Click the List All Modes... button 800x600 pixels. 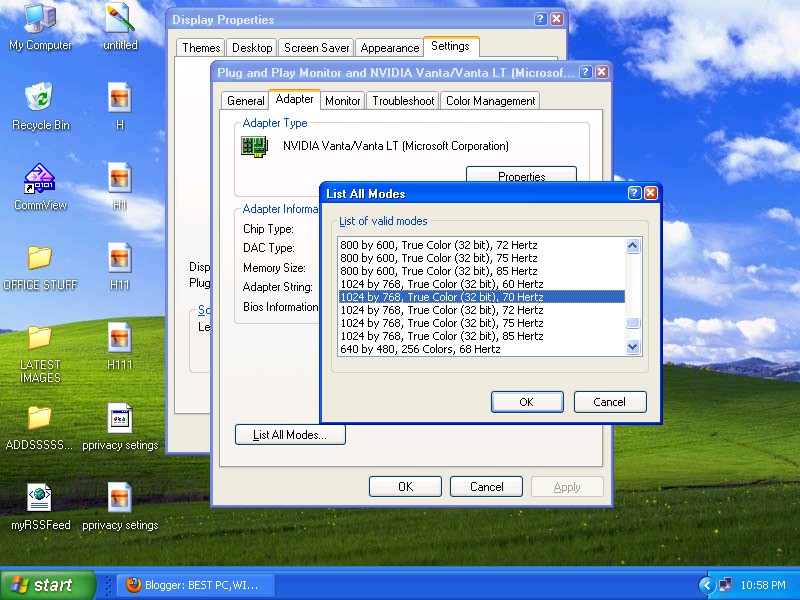tap(290, 435)
